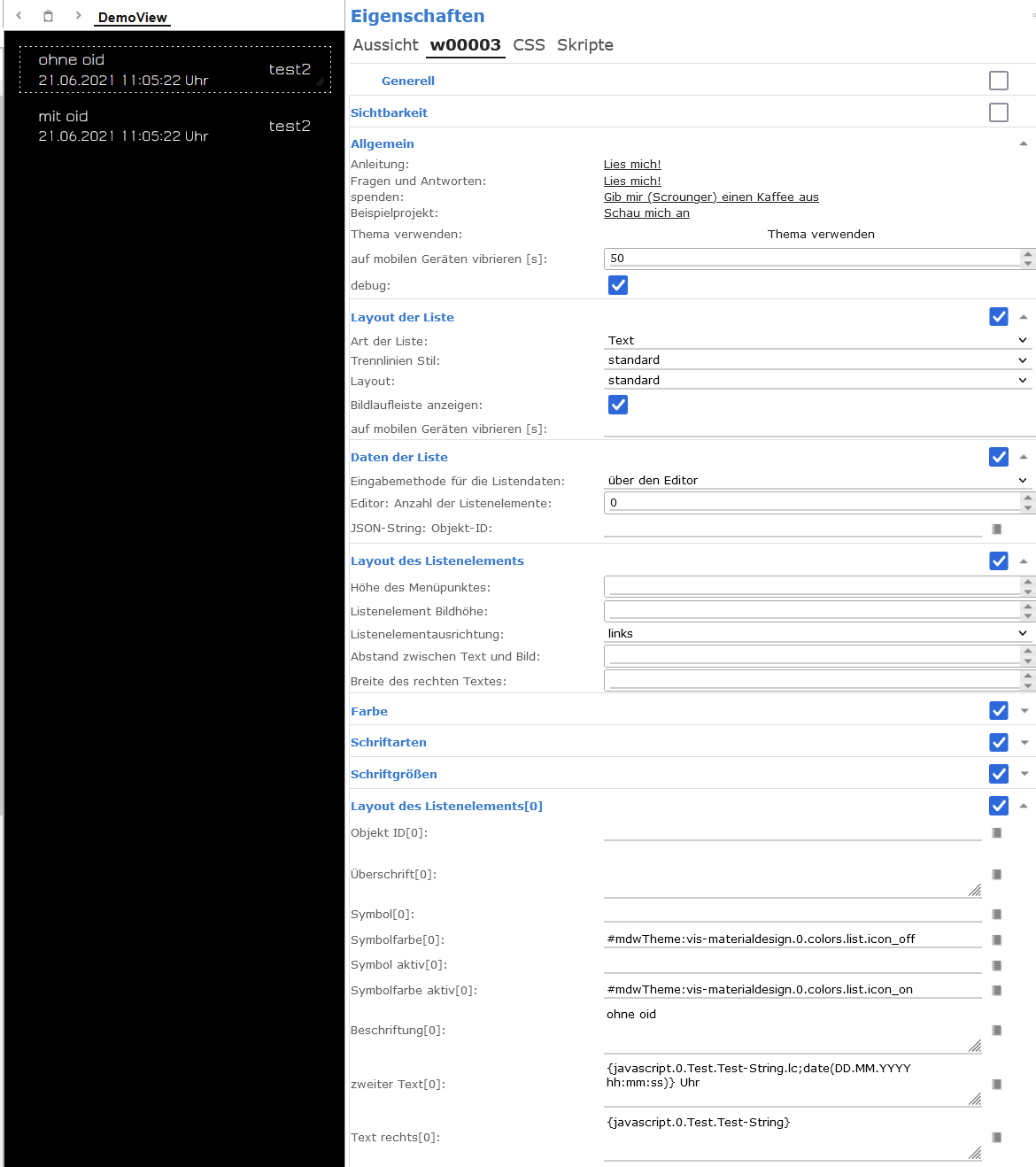
Task: Open Fragen und Antworten 'Lies mich!' link
Action: coord(632,182)
